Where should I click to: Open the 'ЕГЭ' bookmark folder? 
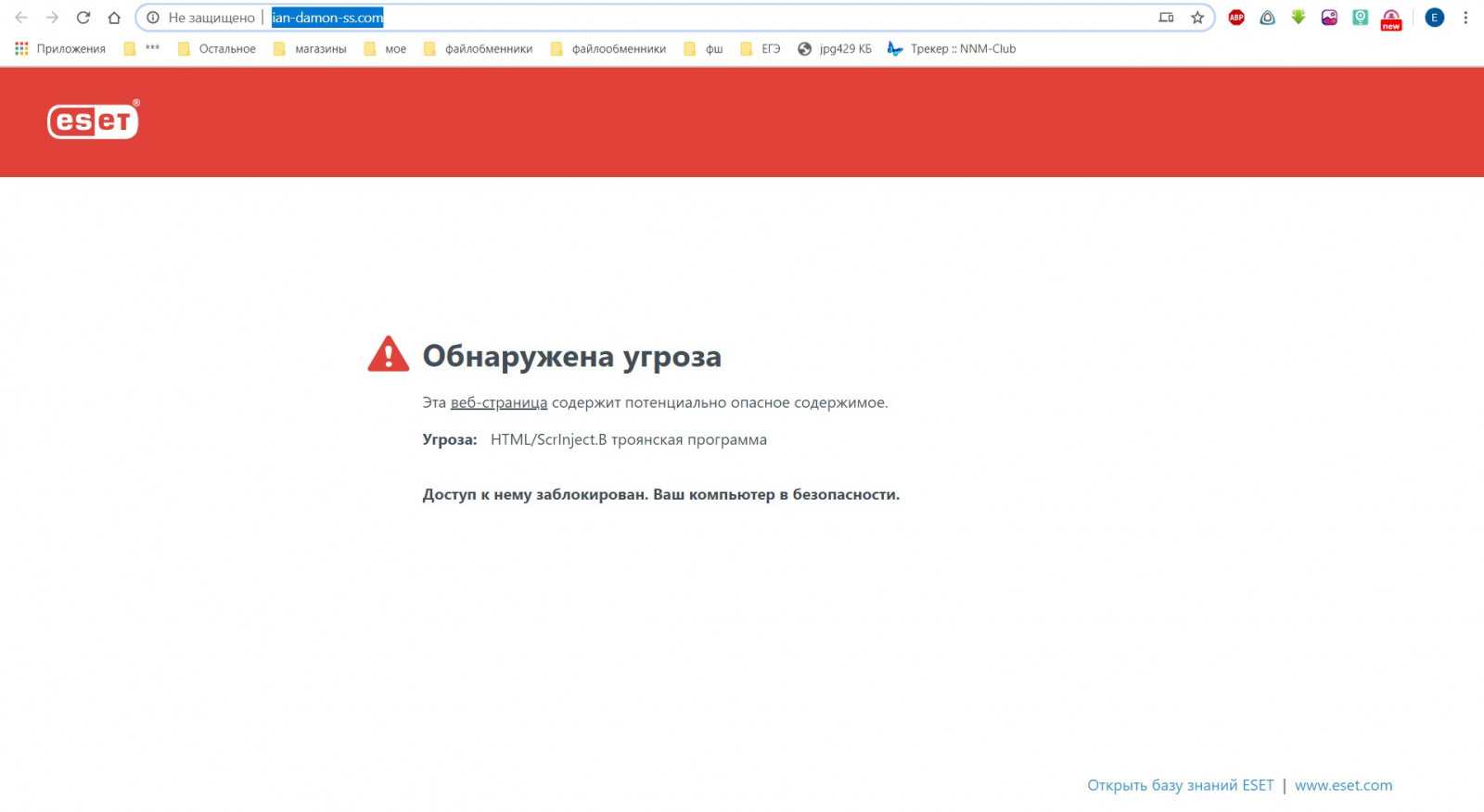tap(761, 49)
